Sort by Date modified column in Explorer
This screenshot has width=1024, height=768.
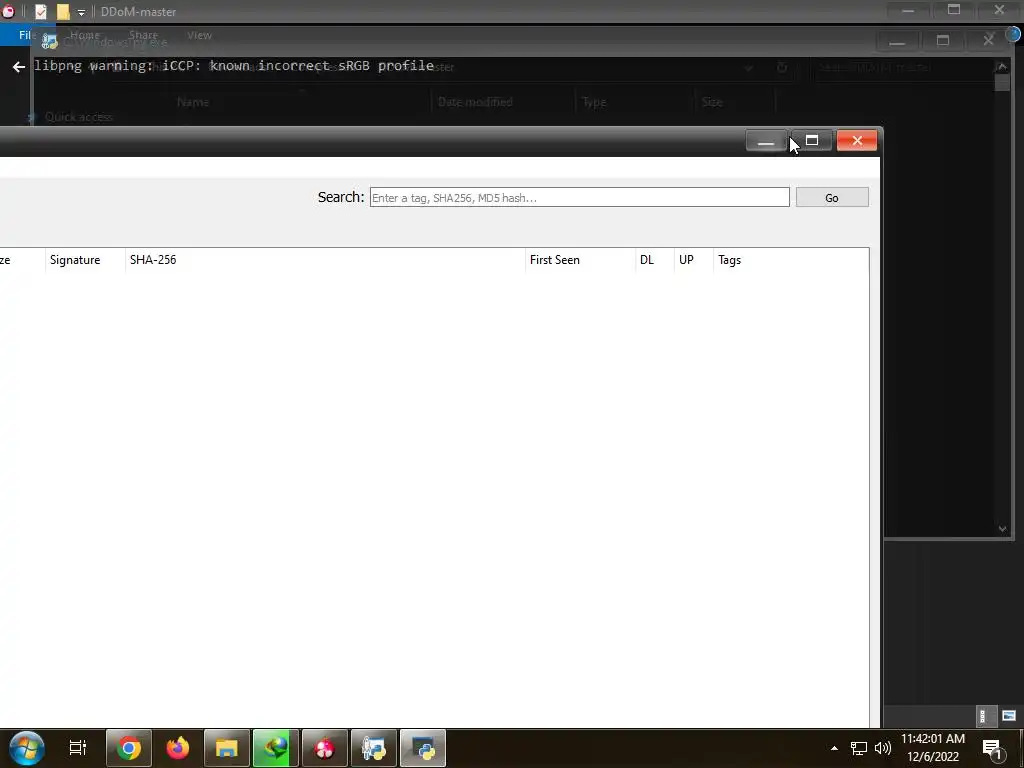tap(475, 102)
